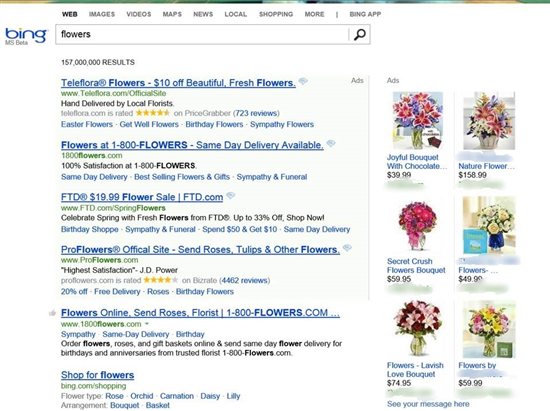Click Spend $50 & Get $10 link

[240, 229]
